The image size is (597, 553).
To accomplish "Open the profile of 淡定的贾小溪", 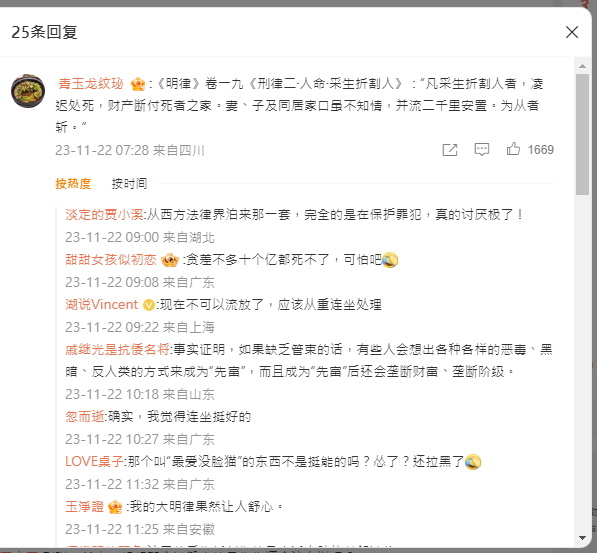I will 104,215.
